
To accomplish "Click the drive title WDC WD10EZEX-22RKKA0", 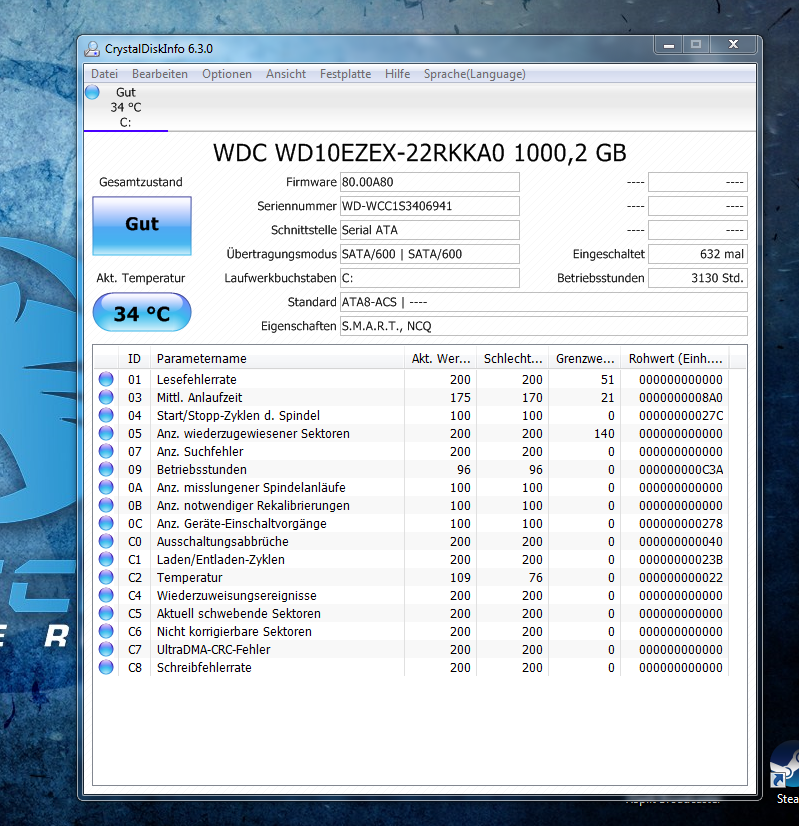I will 419,153.
